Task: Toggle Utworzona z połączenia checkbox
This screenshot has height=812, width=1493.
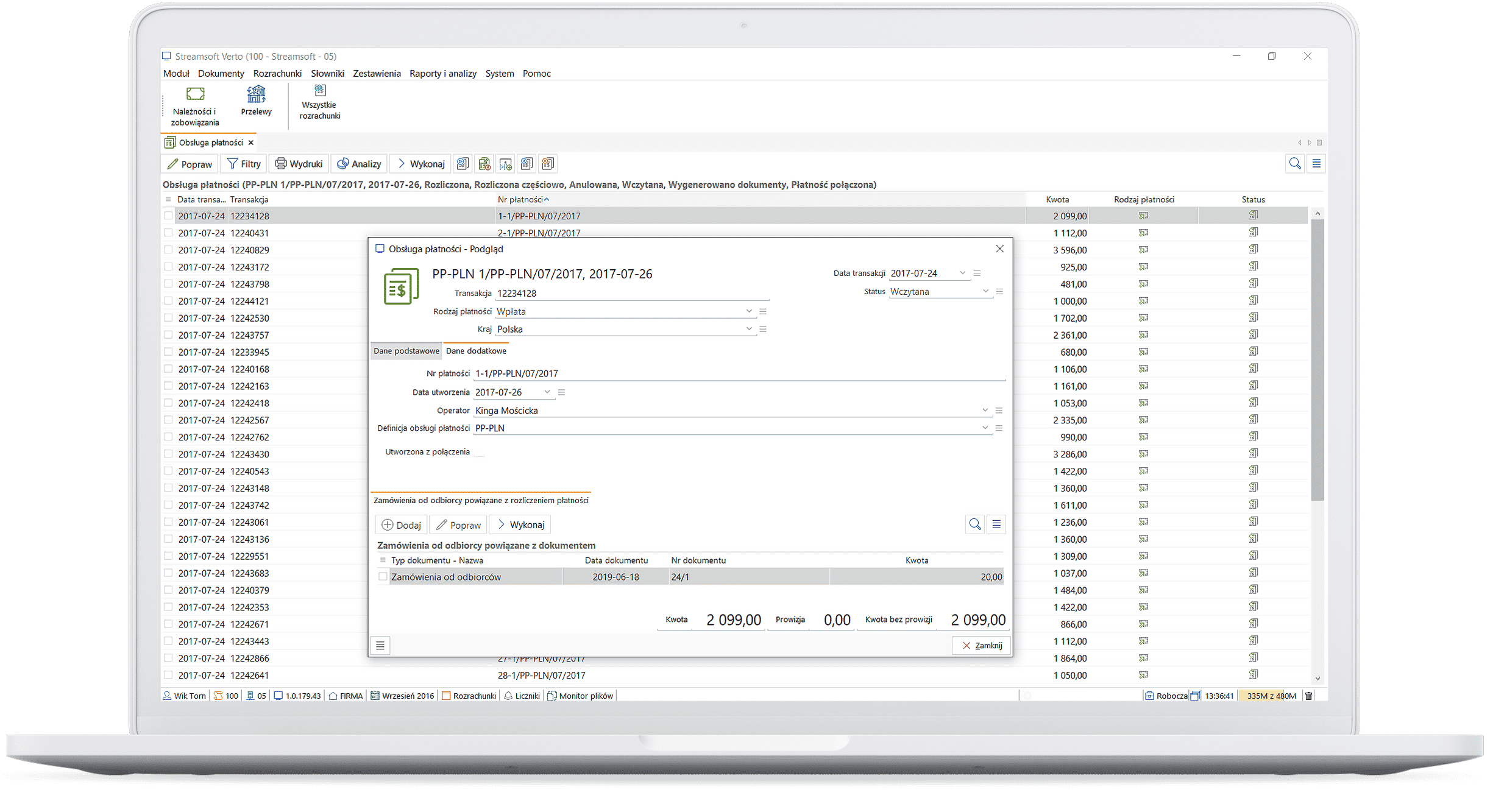Action: point(480,452)
